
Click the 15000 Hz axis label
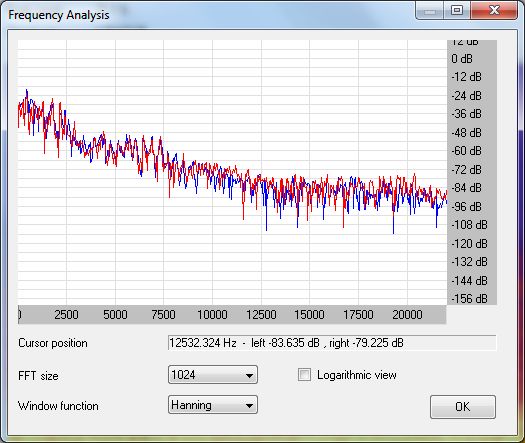[x=309, y=315]
